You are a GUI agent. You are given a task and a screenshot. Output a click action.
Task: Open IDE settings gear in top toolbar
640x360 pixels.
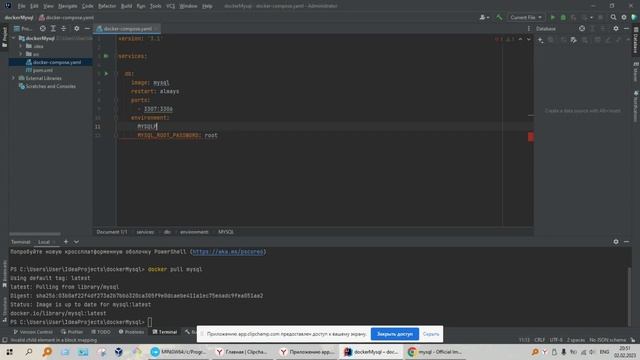(x=624, y=18)
